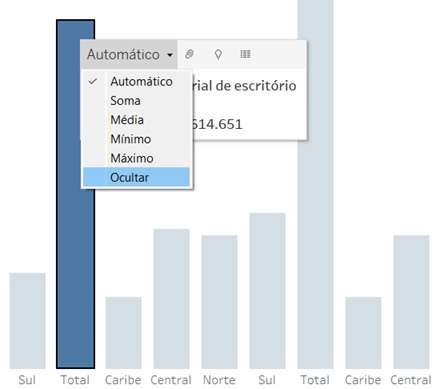439x389 pixels.
Task: Select the first Caribe bar
Action: point(123,333)
